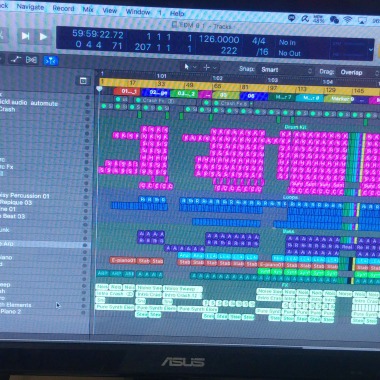Click the global tracks button icon
Screen dimensions: 380x380
point(83,81)
